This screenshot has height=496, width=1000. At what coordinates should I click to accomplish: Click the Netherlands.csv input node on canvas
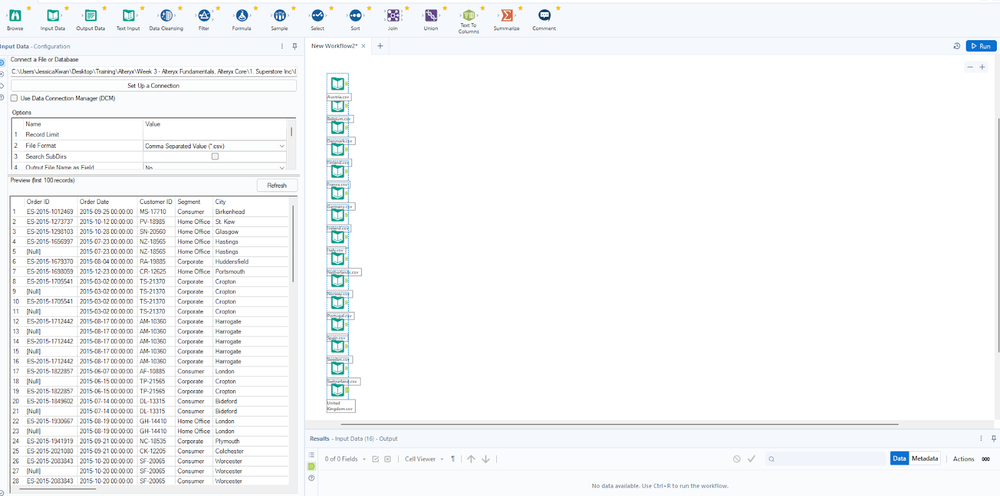(337, 259)
